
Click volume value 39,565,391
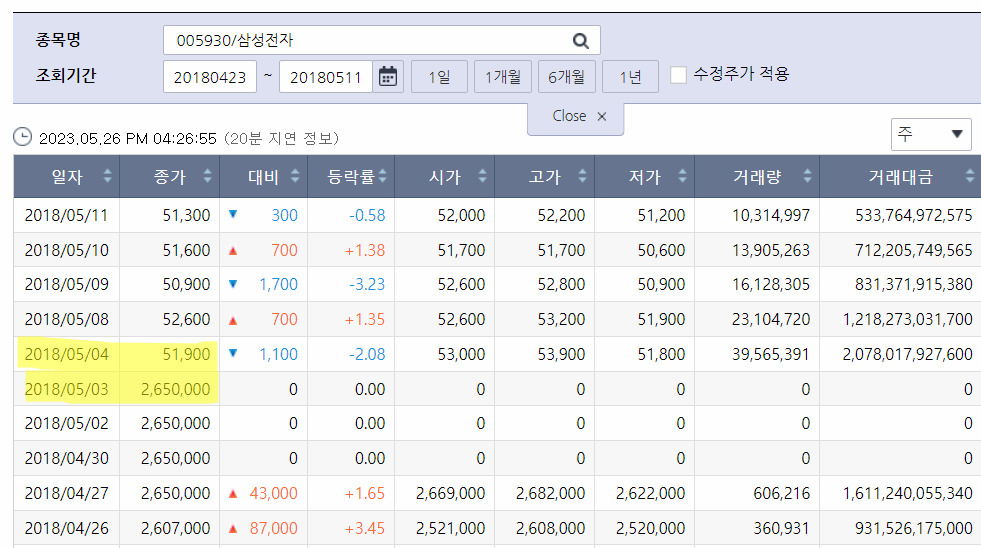click(x=771, y=354)
